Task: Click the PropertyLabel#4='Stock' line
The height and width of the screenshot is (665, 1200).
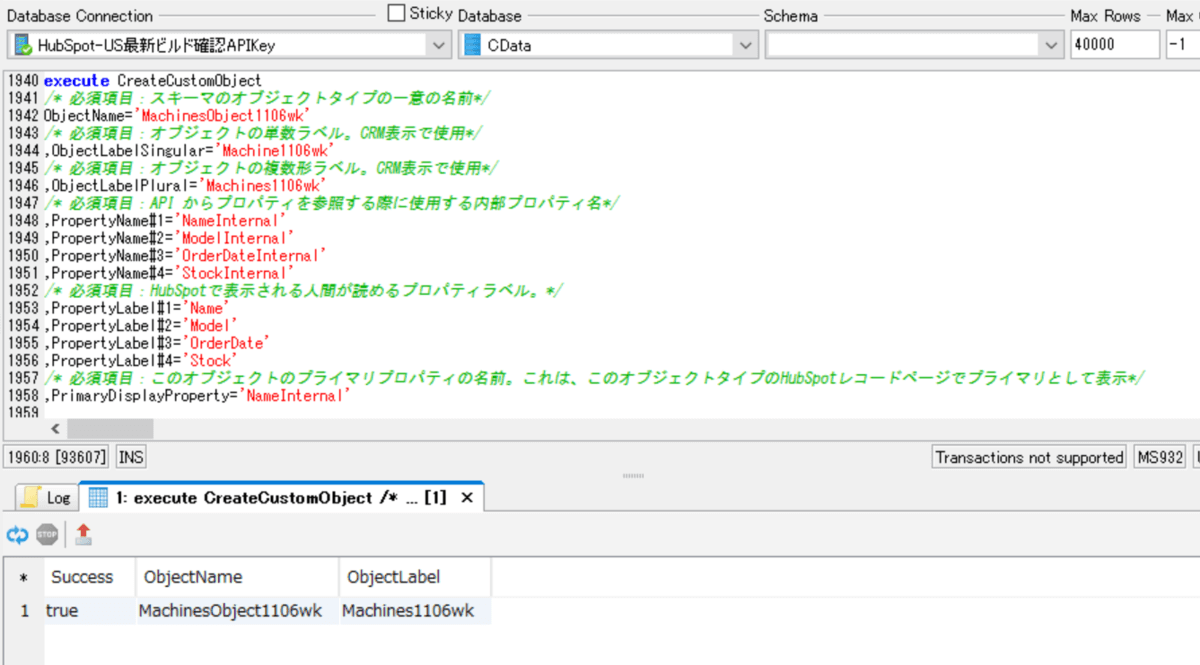Action: pos(141,360)
